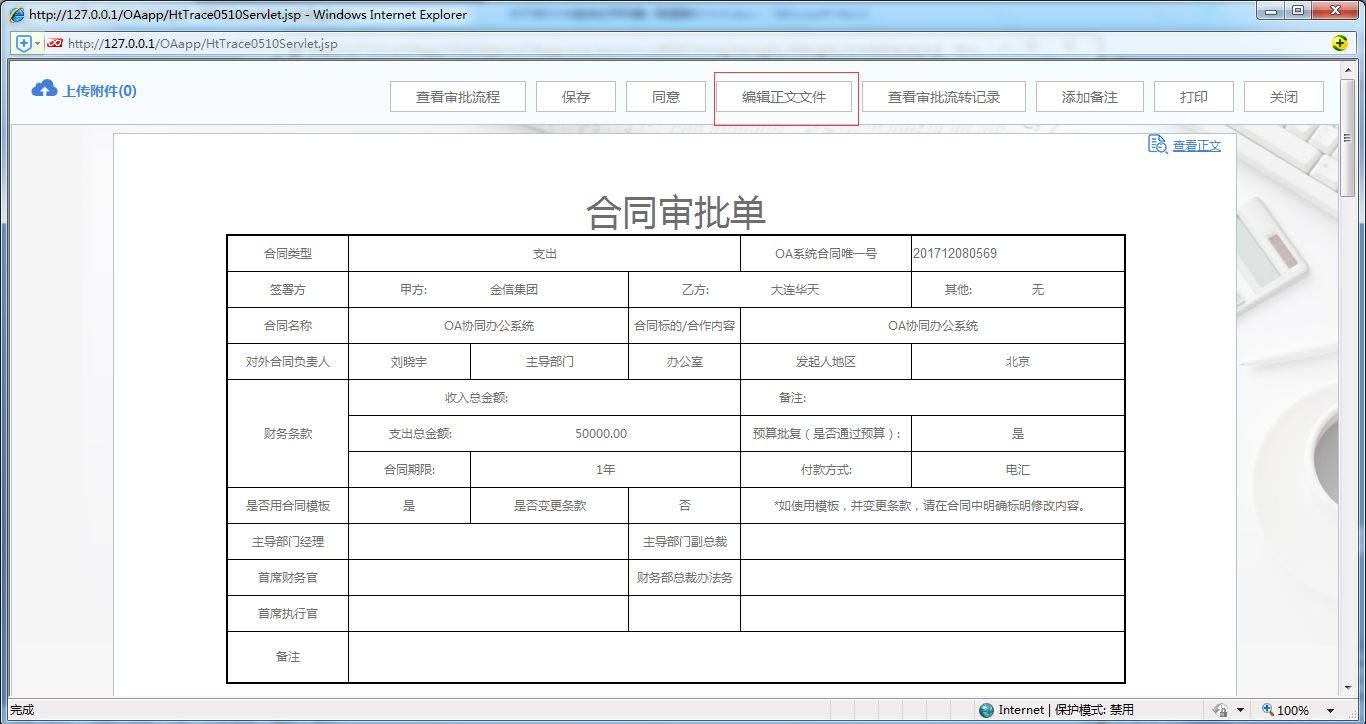The height and width of the screenshot is (724, 1366).
Task: Click inside the address bar URL field
Action: [x=400, y=44]
